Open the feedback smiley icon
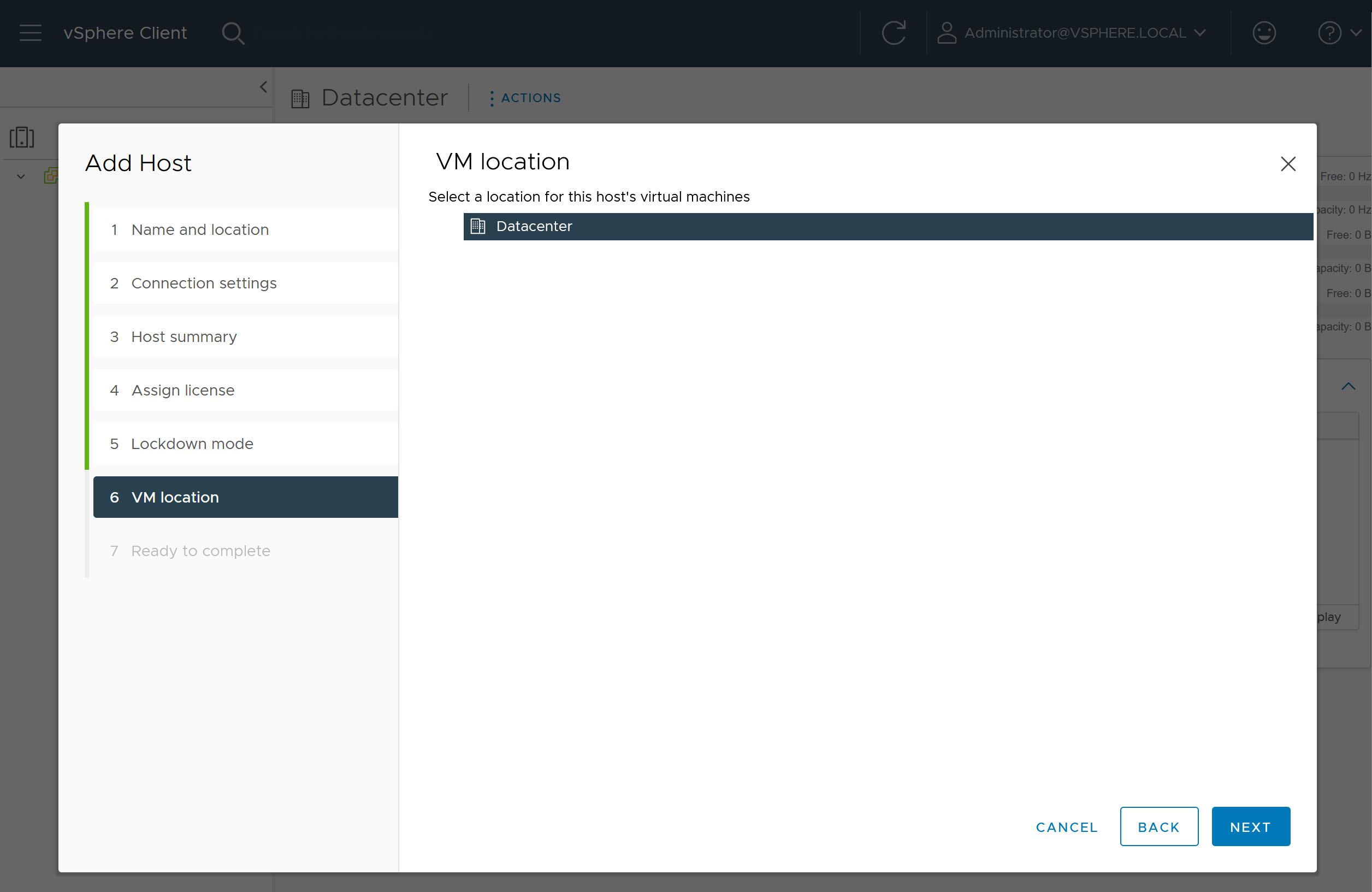This screenshot has height=892, width=1372. (1264, 33)
